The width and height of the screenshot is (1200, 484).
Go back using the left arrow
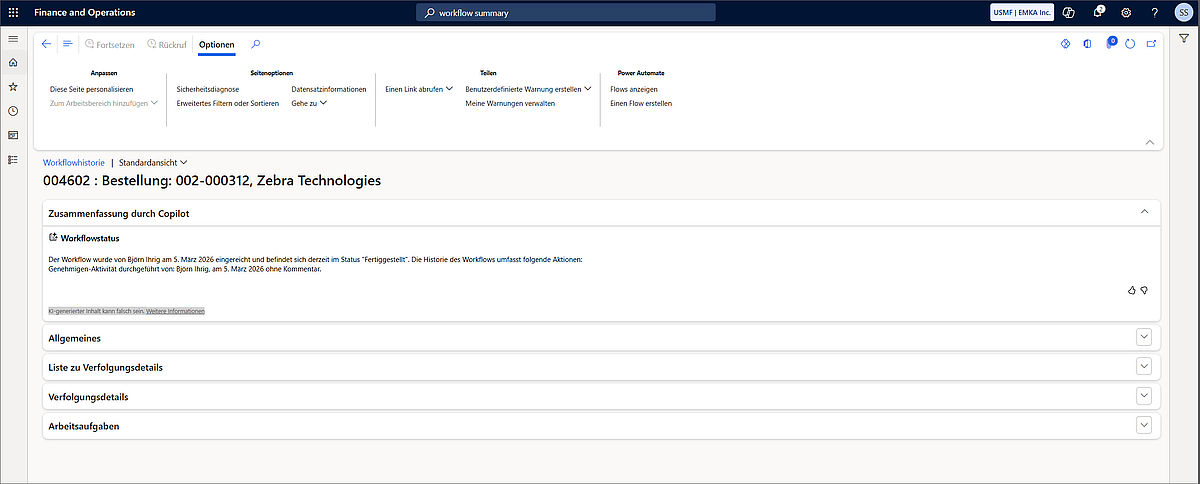tap(47, 44)
